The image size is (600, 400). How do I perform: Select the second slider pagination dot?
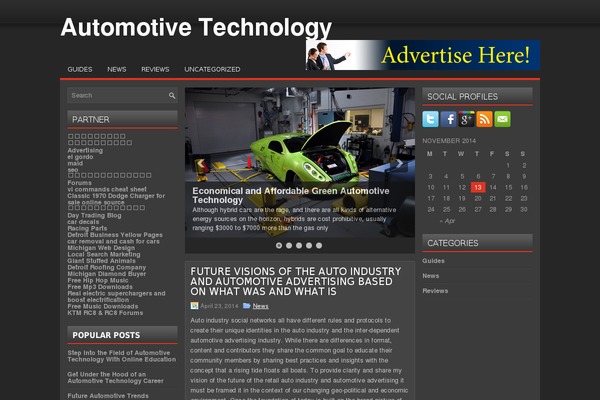point(289,245)
